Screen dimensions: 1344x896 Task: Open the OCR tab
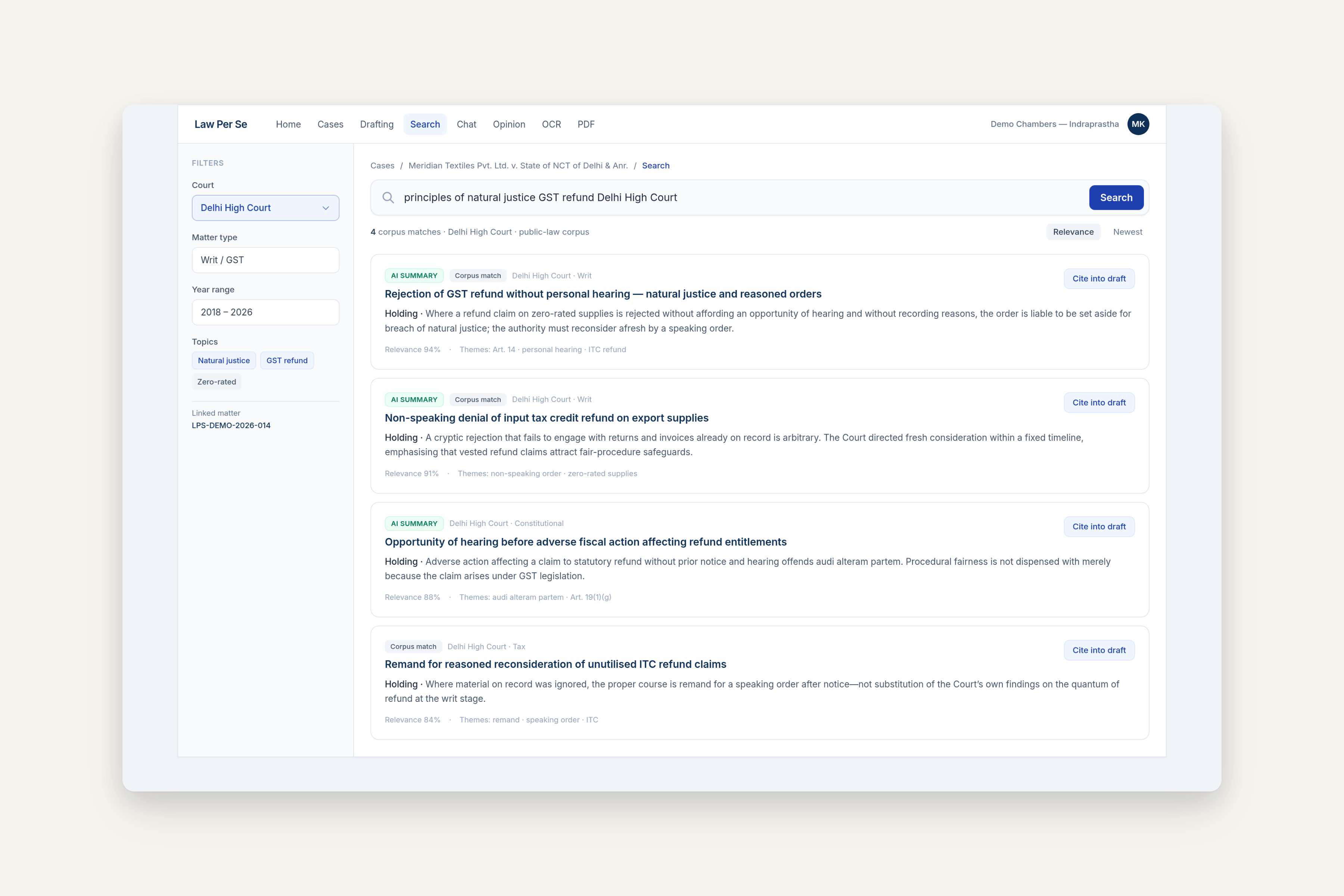[551, 124]
